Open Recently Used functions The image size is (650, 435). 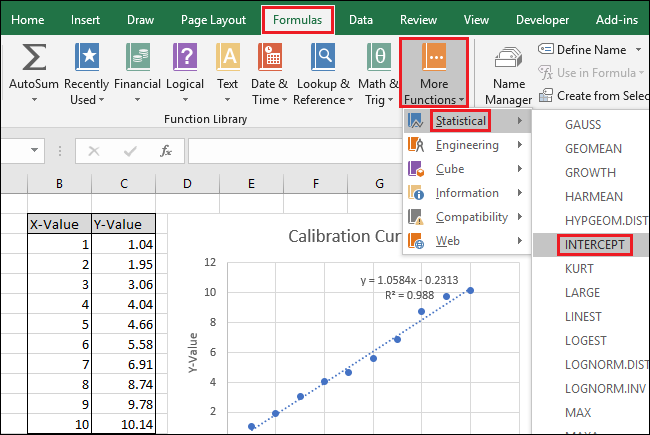pos(86,59)
